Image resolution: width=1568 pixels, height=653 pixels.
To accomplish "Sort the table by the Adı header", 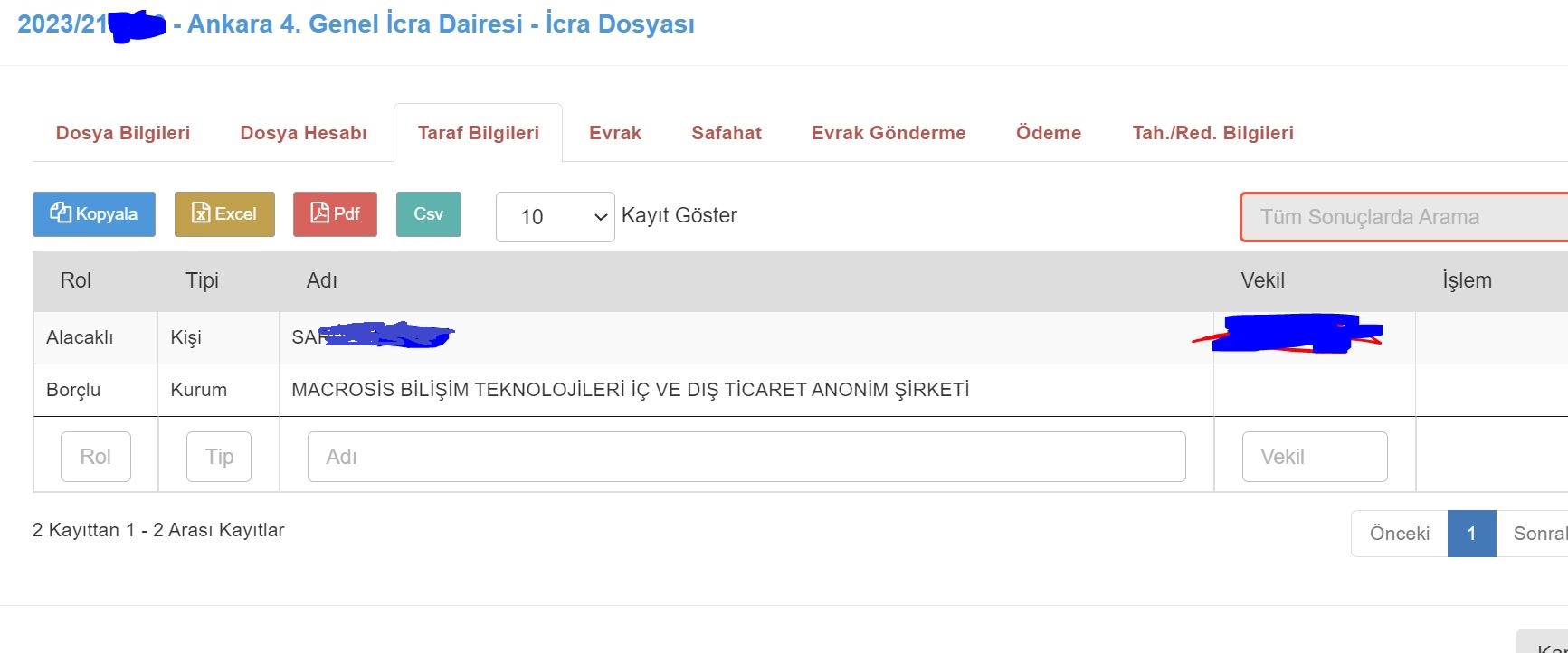I will pyautogui.click(x=322, y=280).
